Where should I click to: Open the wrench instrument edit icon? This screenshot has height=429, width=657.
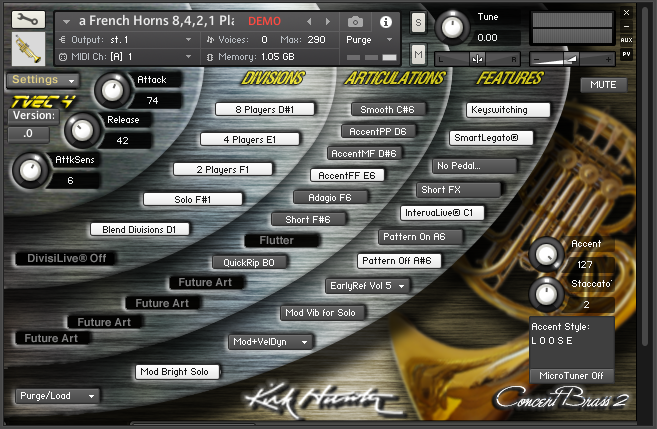(x=28, y=19)
